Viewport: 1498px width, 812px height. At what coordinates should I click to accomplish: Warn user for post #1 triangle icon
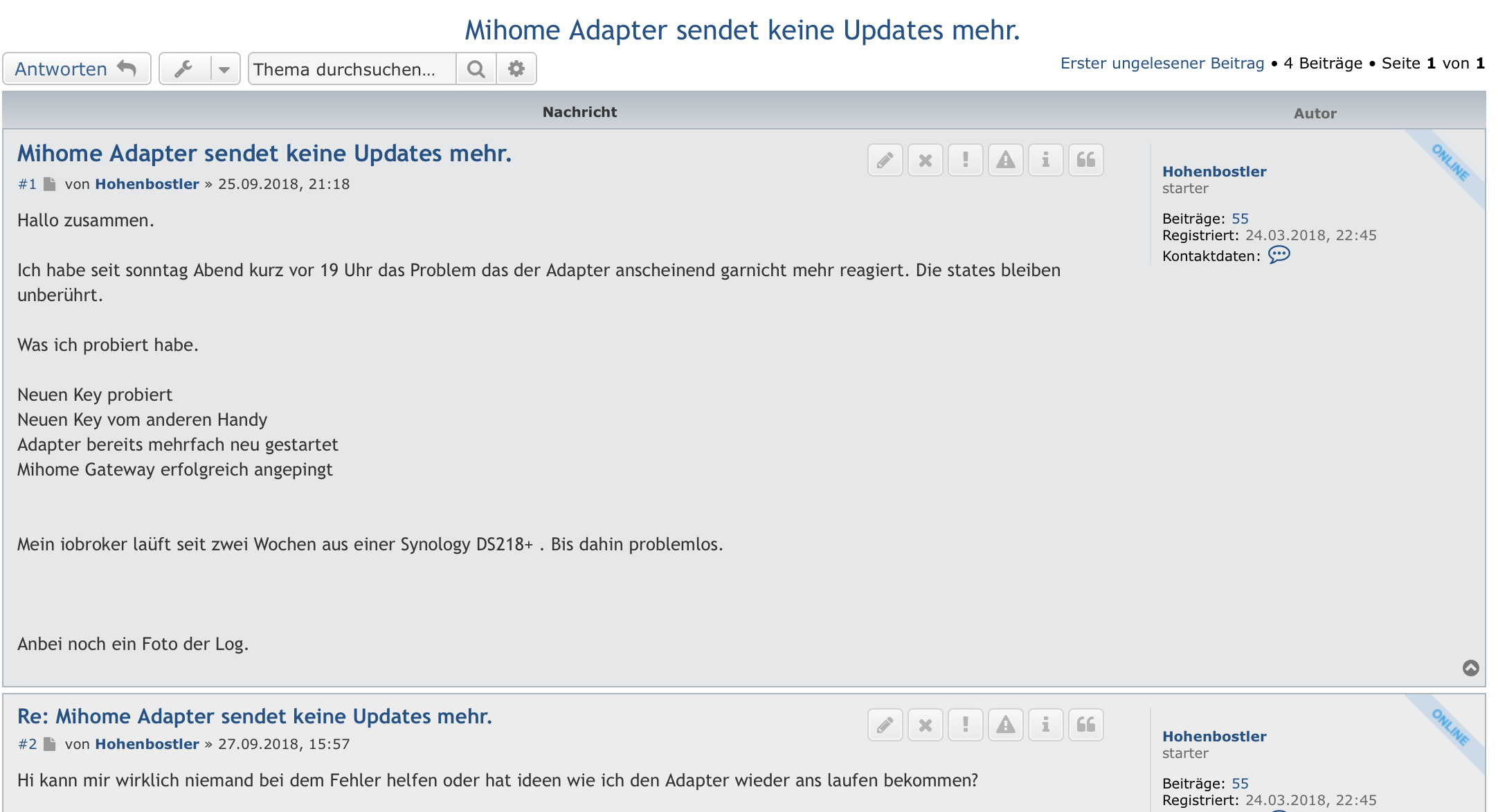click(1006, 161)
